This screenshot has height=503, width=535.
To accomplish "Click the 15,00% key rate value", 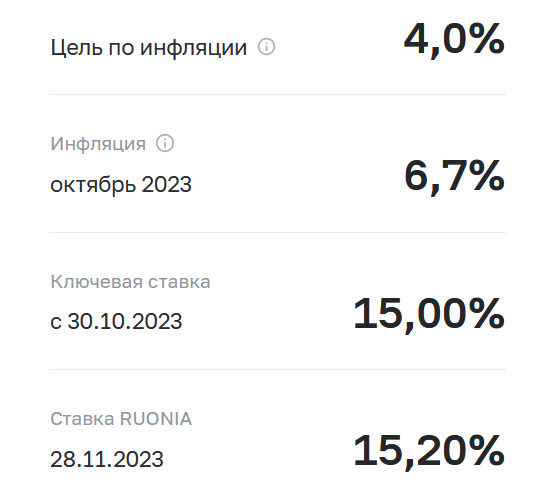I will [x=429, y=314].
